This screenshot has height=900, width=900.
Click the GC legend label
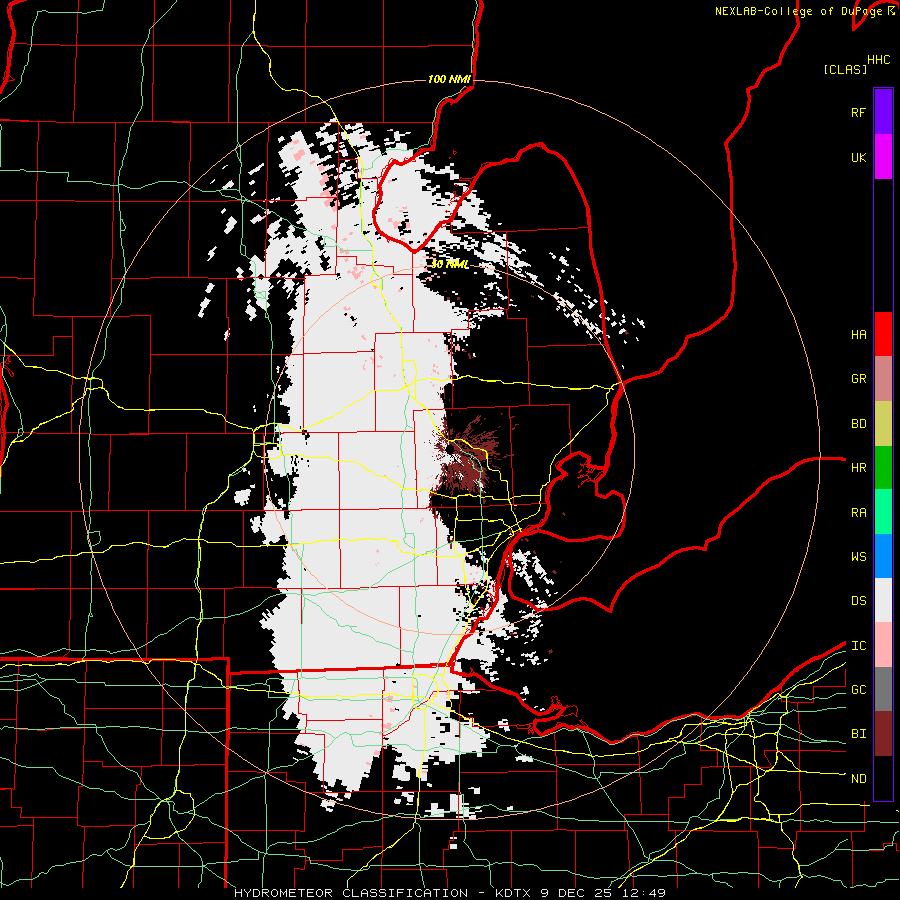coord(858,690)
